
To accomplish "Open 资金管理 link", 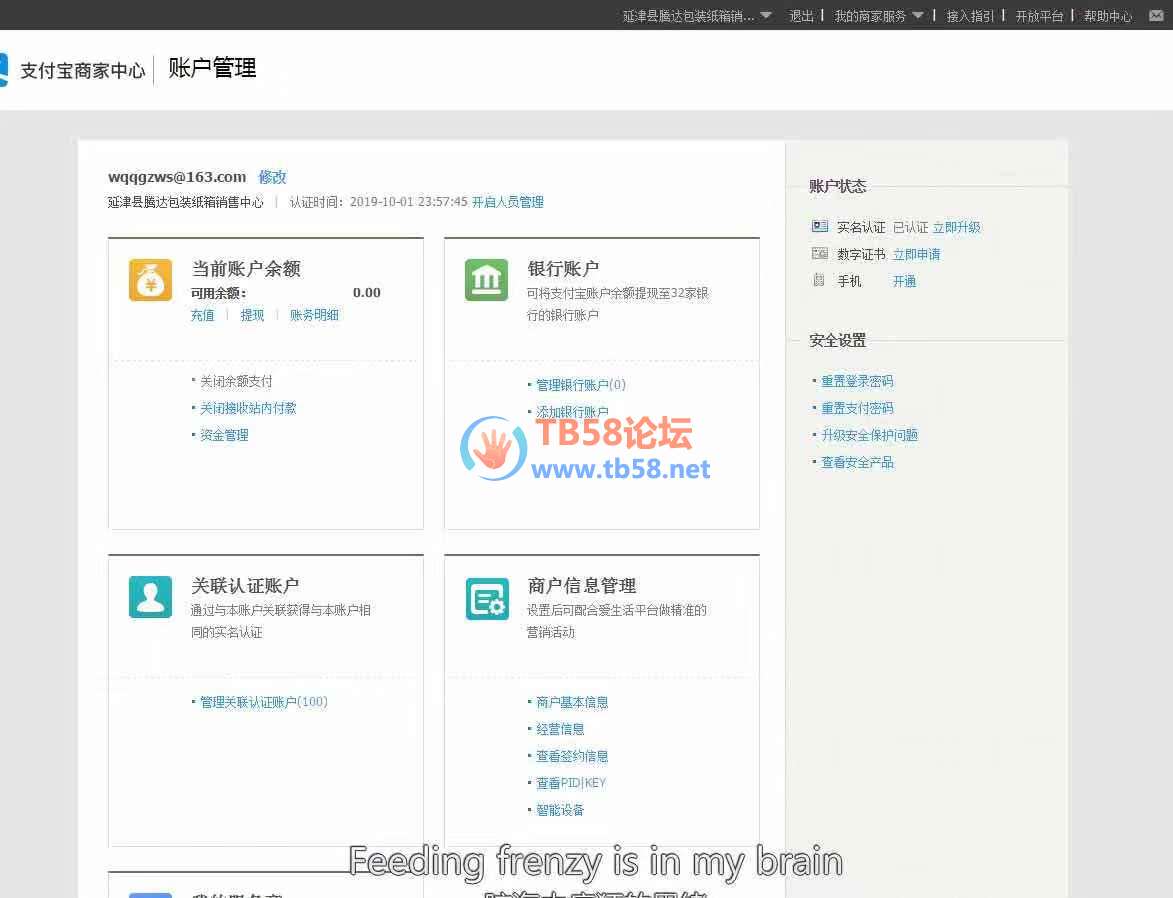I will pos(224,435).
